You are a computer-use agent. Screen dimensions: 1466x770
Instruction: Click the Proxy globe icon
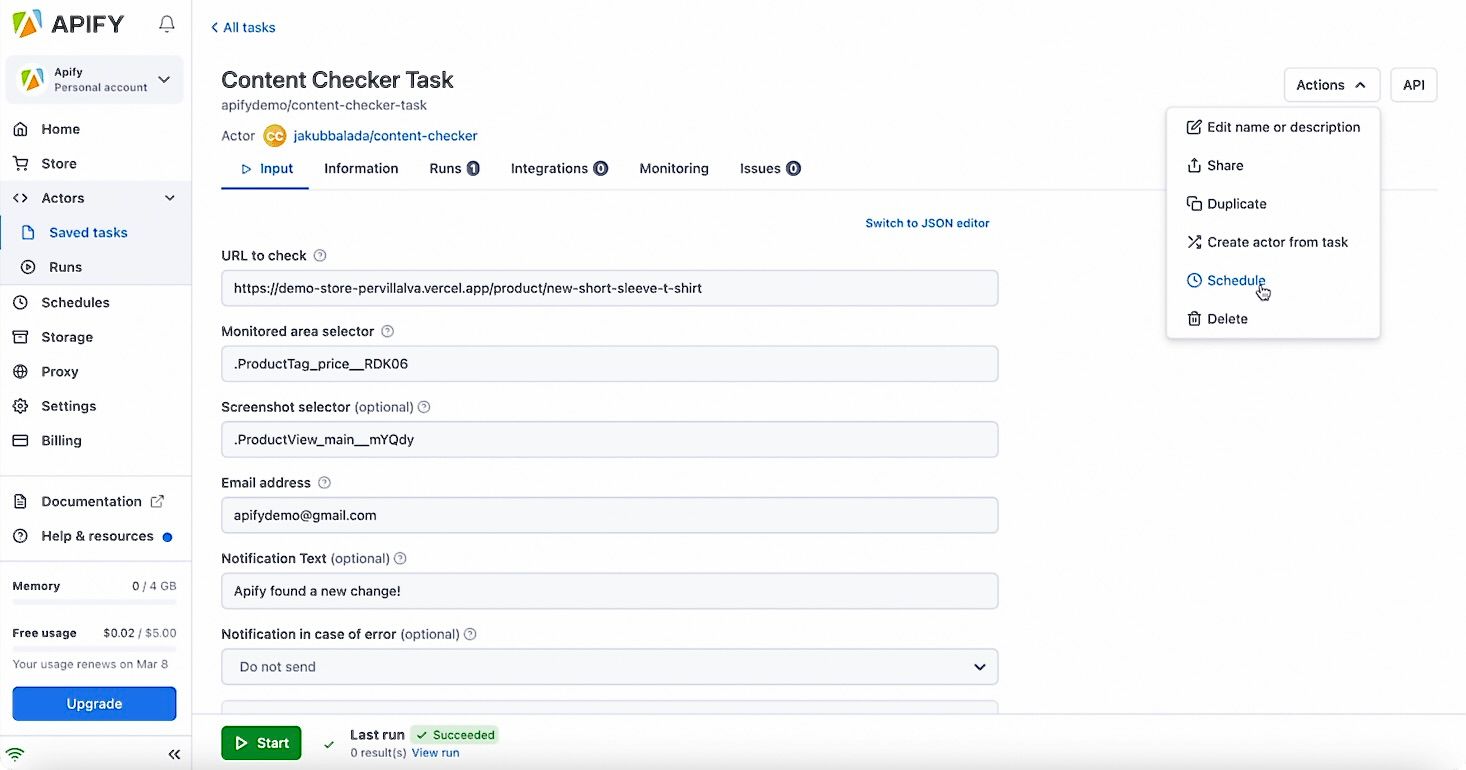coord(20,371)
